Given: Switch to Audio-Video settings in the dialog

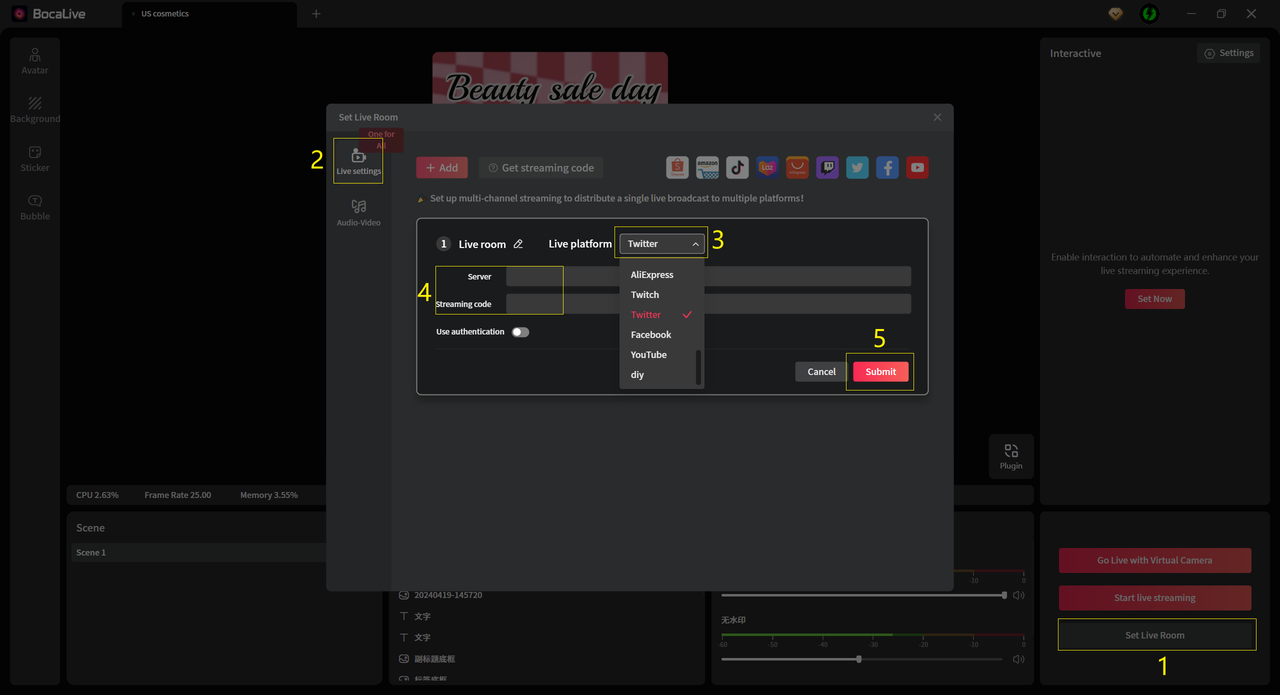Looking at the screenshot, I should tap(358, 211).
